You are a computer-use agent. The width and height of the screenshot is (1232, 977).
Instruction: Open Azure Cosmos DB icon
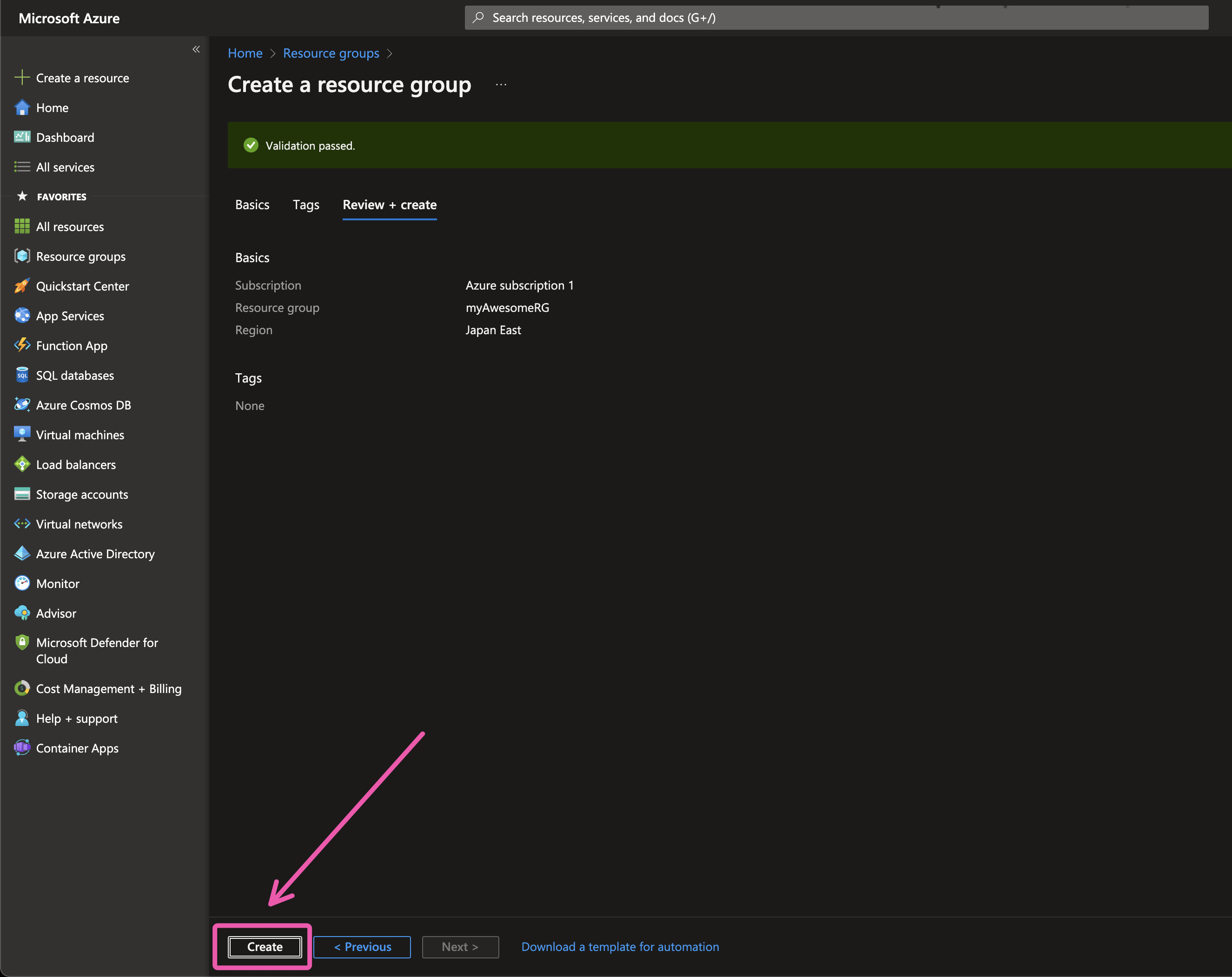point(22,404)
